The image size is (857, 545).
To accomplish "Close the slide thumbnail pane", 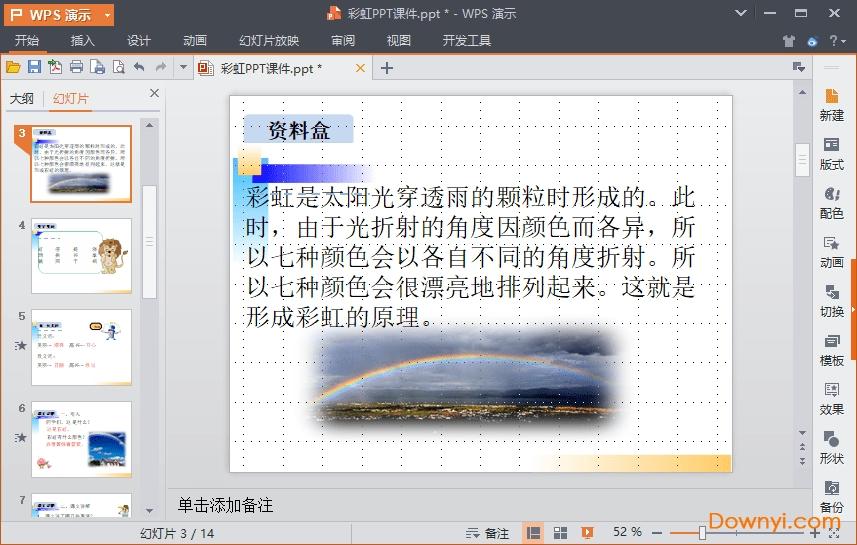I will click(154, 93).
